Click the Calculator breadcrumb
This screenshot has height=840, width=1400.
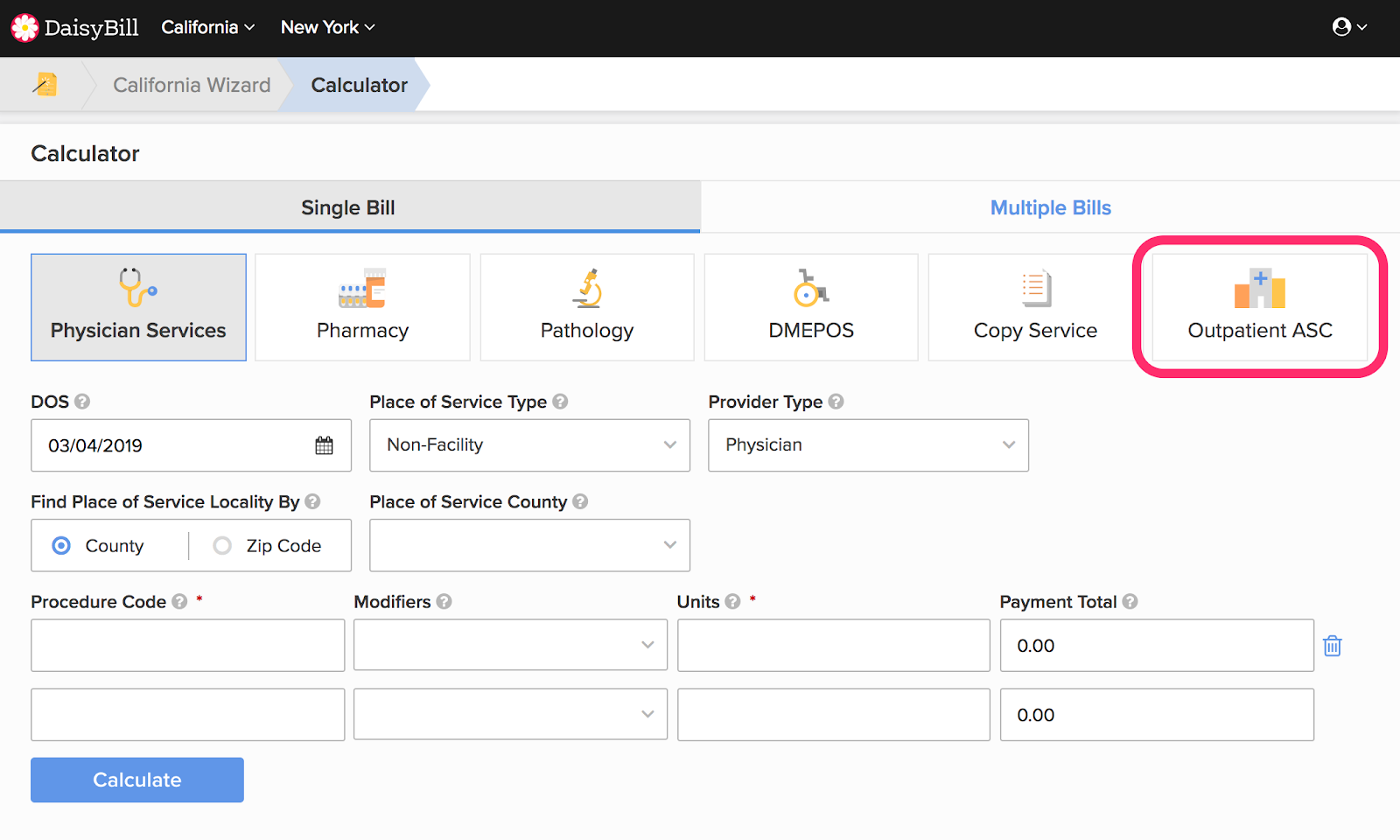[x=360, y=85]
